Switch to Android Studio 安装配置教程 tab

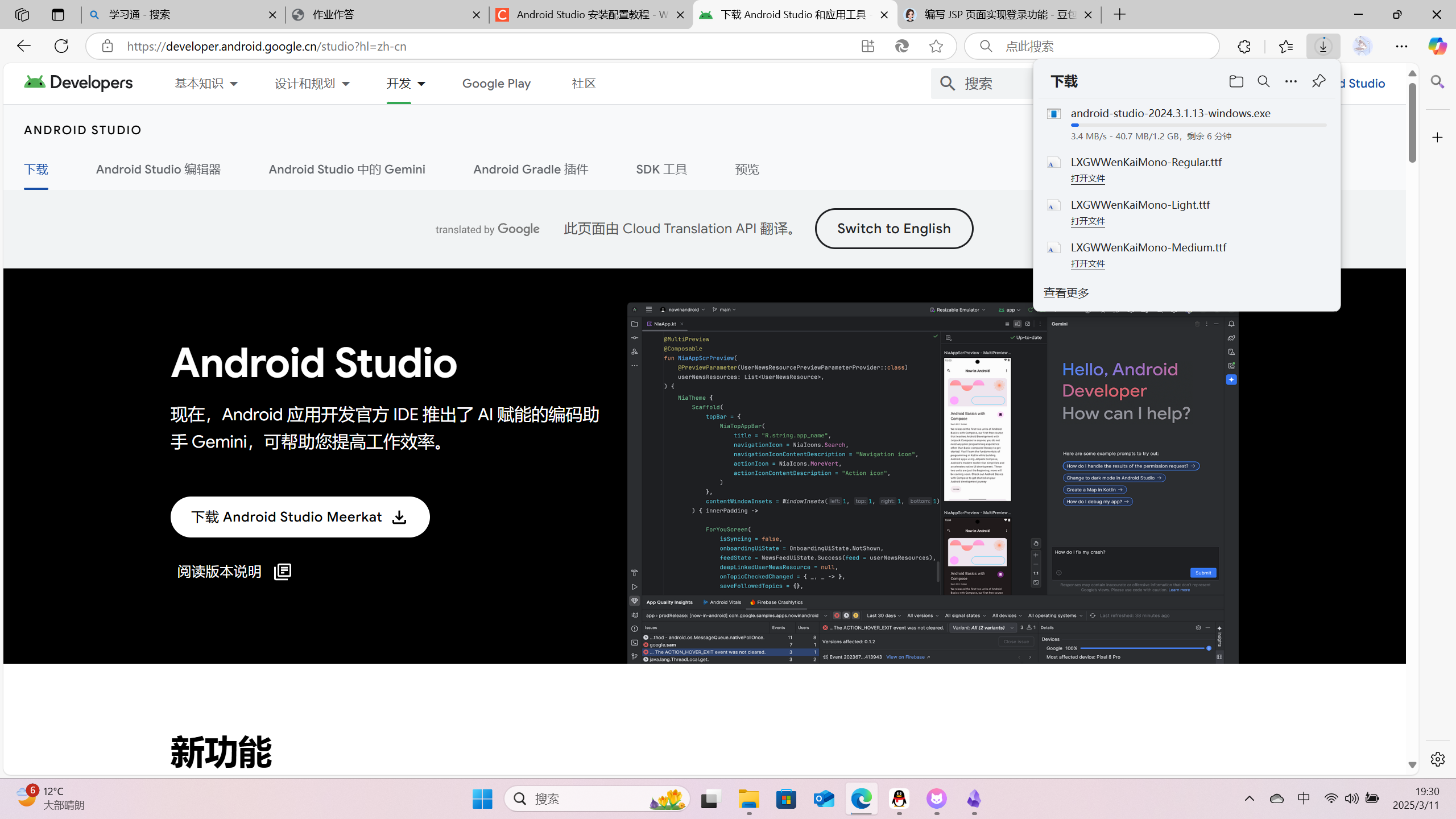coord(590,15)
